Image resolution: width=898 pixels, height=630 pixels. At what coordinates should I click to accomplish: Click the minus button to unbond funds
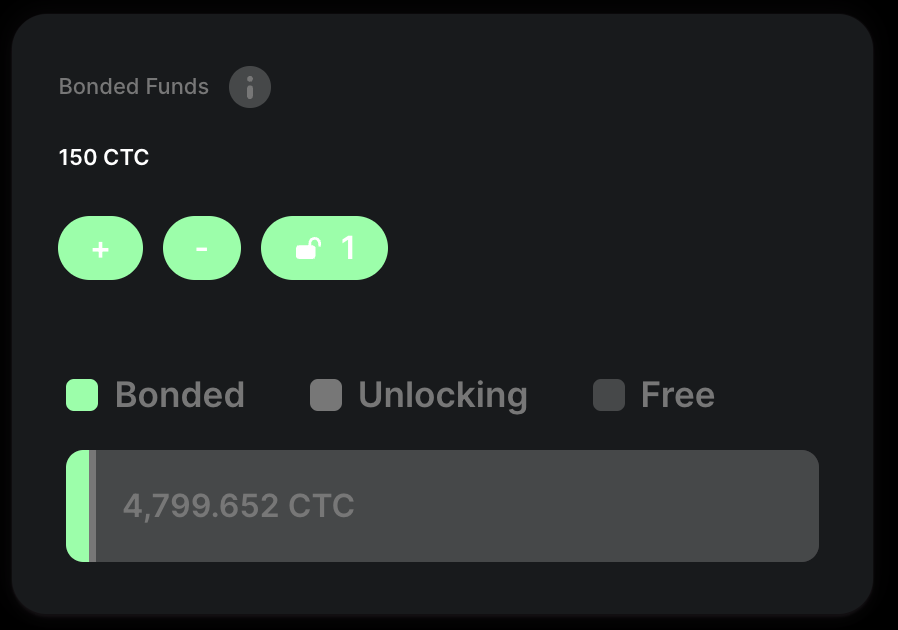click(x=202, y=248)
